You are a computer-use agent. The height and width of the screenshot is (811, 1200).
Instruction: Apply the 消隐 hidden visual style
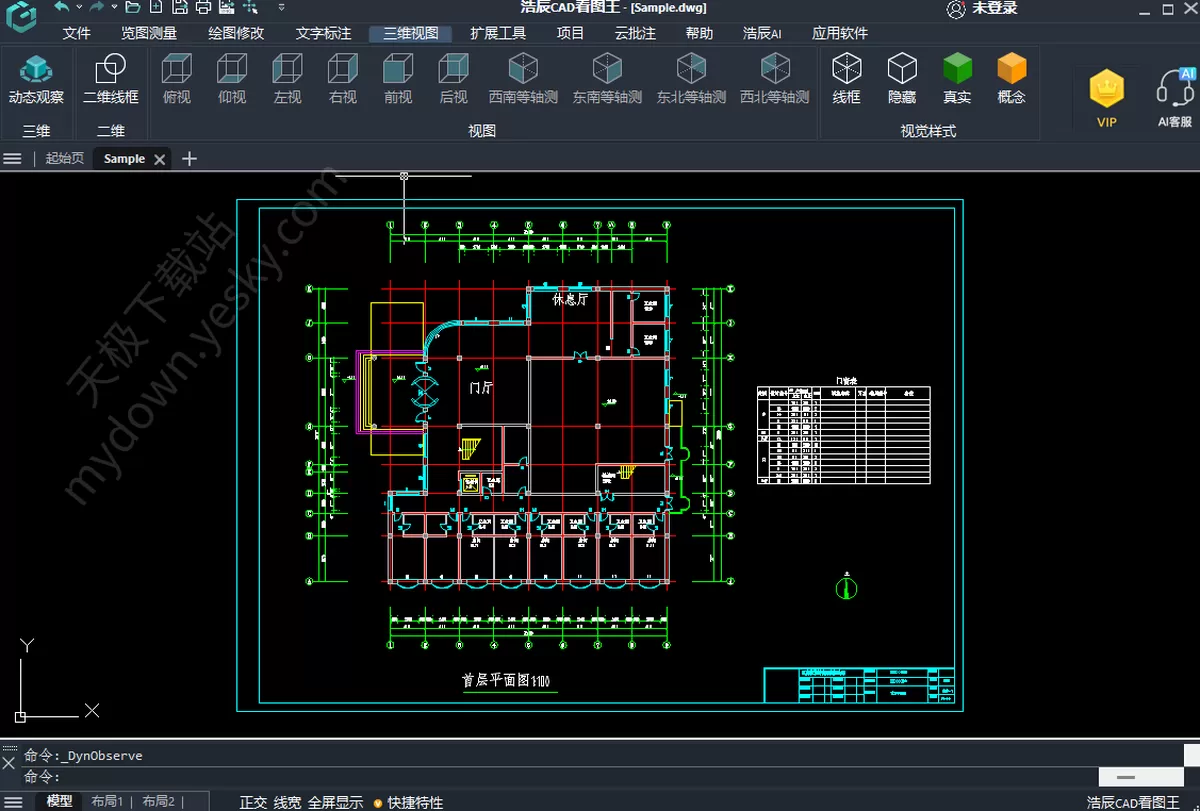902,80
